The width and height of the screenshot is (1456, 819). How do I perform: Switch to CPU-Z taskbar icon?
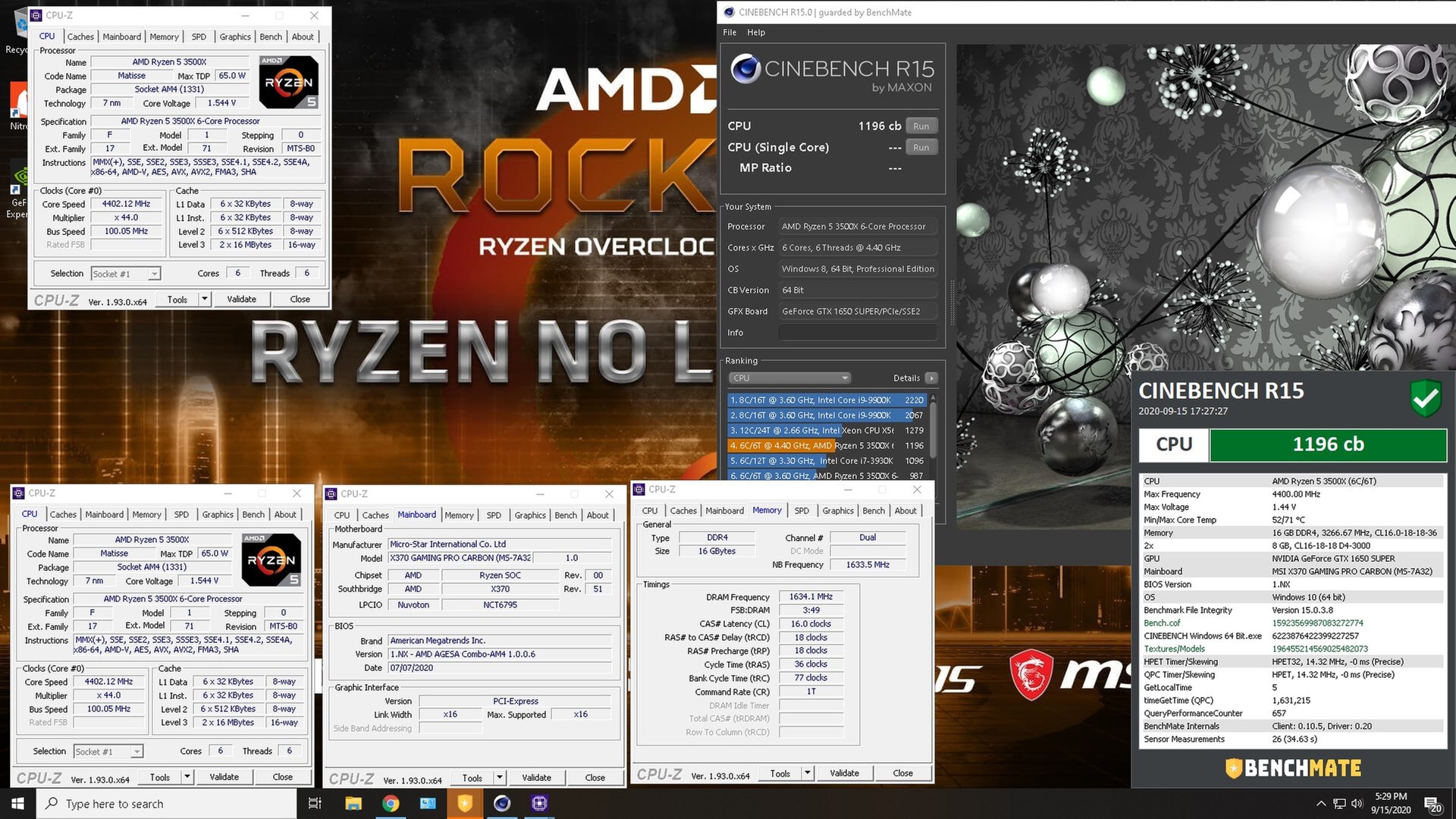[539, 803]
